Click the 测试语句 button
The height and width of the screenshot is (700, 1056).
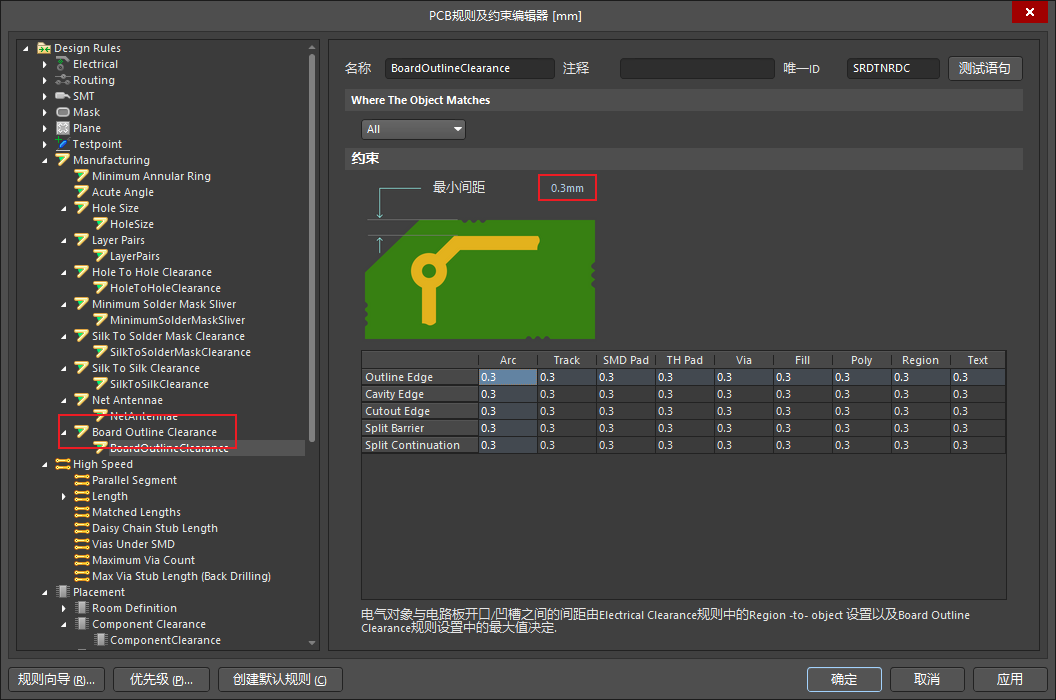pos(985,68)
